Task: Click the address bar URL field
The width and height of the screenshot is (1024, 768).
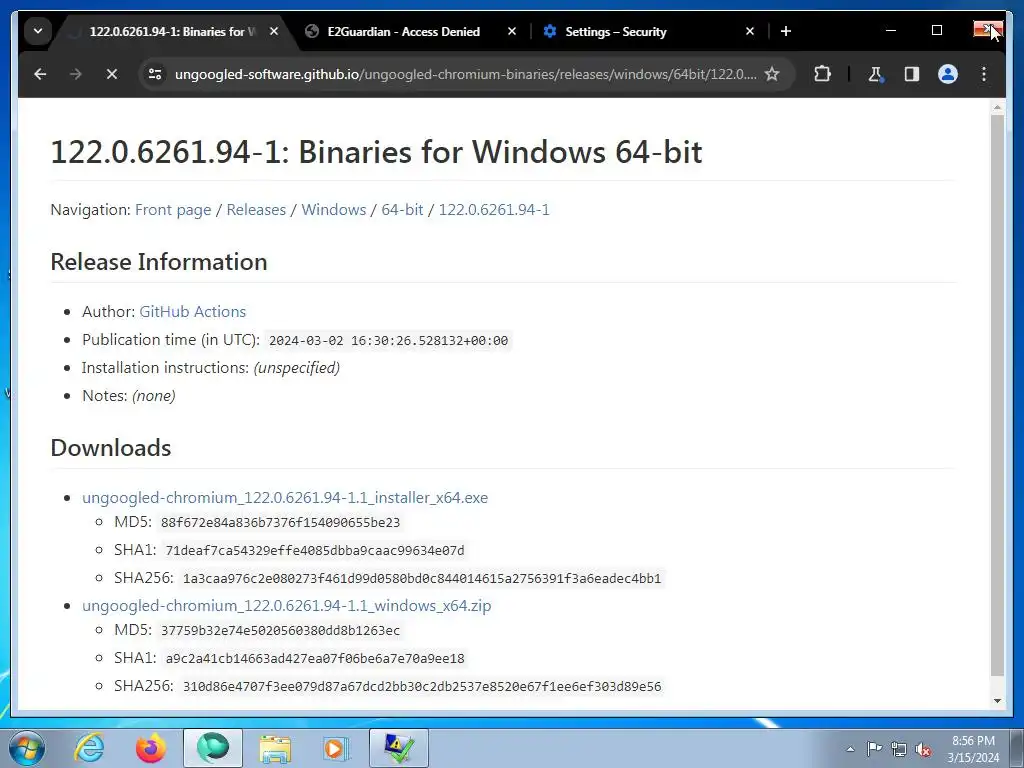Action: 465,74
